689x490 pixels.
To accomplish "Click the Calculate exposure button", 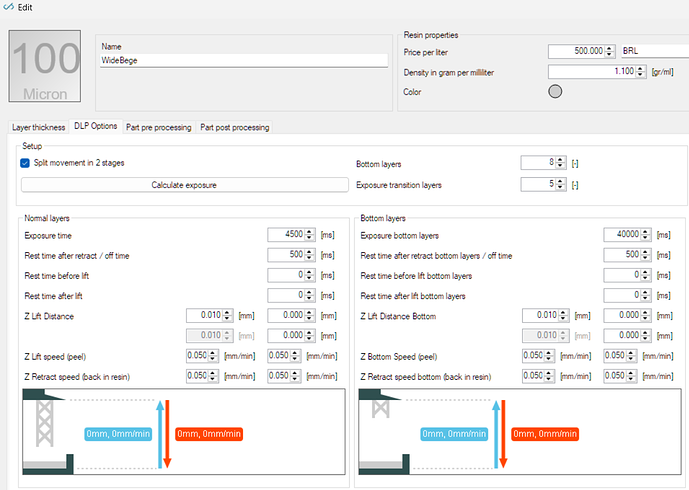I will click(184, 185).
